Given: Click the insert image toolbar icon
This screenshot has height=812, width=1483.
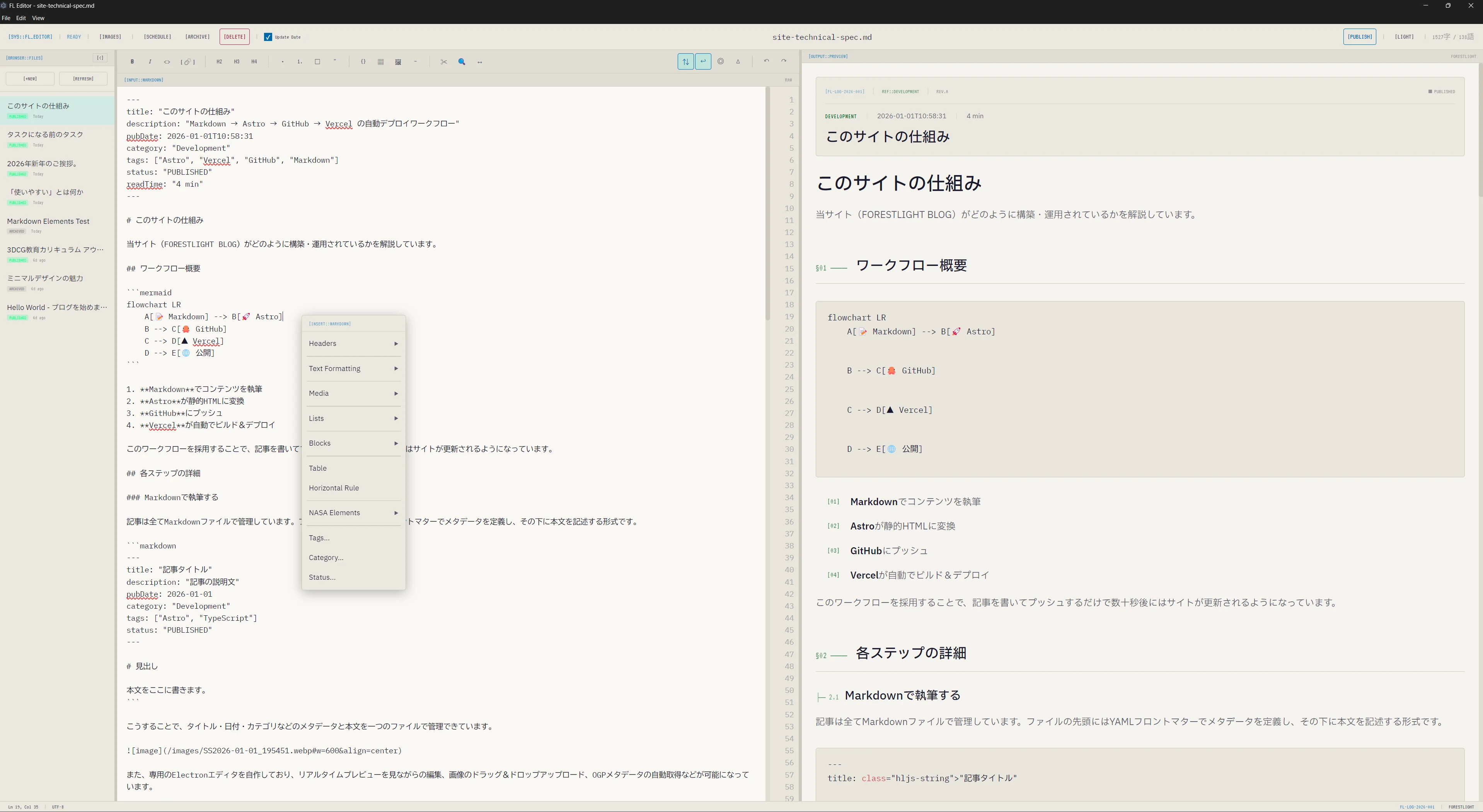Looking at the screenshot, I should click(x=398, y=61).
